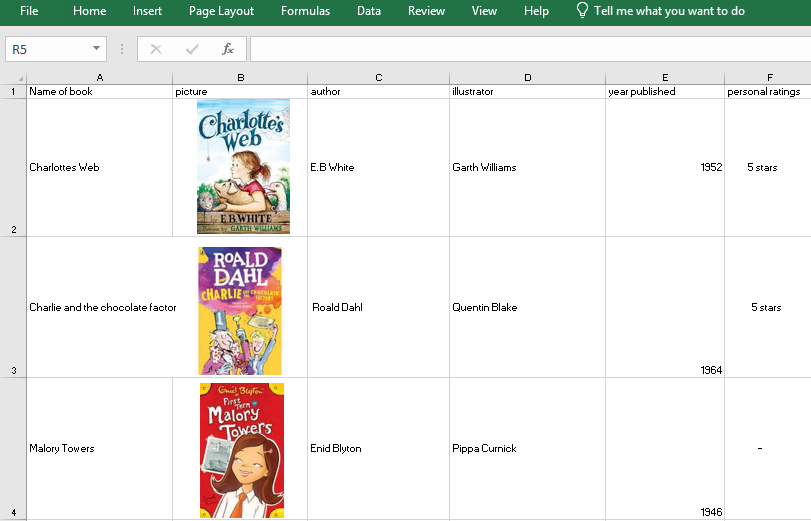The height and width of the screenshot is (521, 811).
Task: Click the Cancel (X) formula bar icon
Action: (x=156, y=49)
